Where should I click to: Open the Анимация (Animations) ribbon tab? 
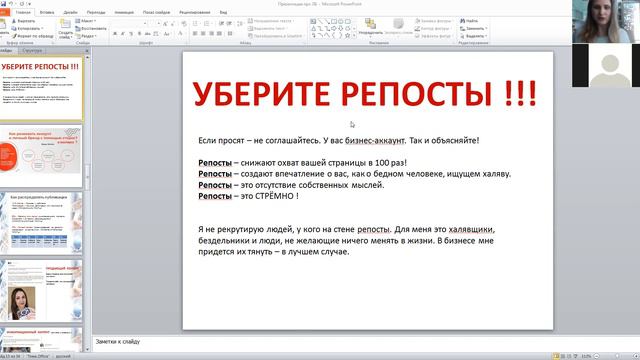pyautogui.click(x=124, y=12)
